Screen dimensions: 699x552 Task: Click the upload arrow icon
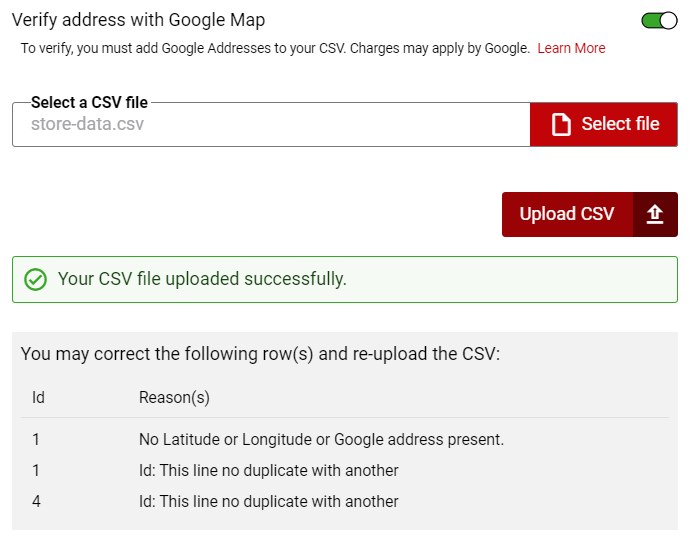(x=655, y=214)
